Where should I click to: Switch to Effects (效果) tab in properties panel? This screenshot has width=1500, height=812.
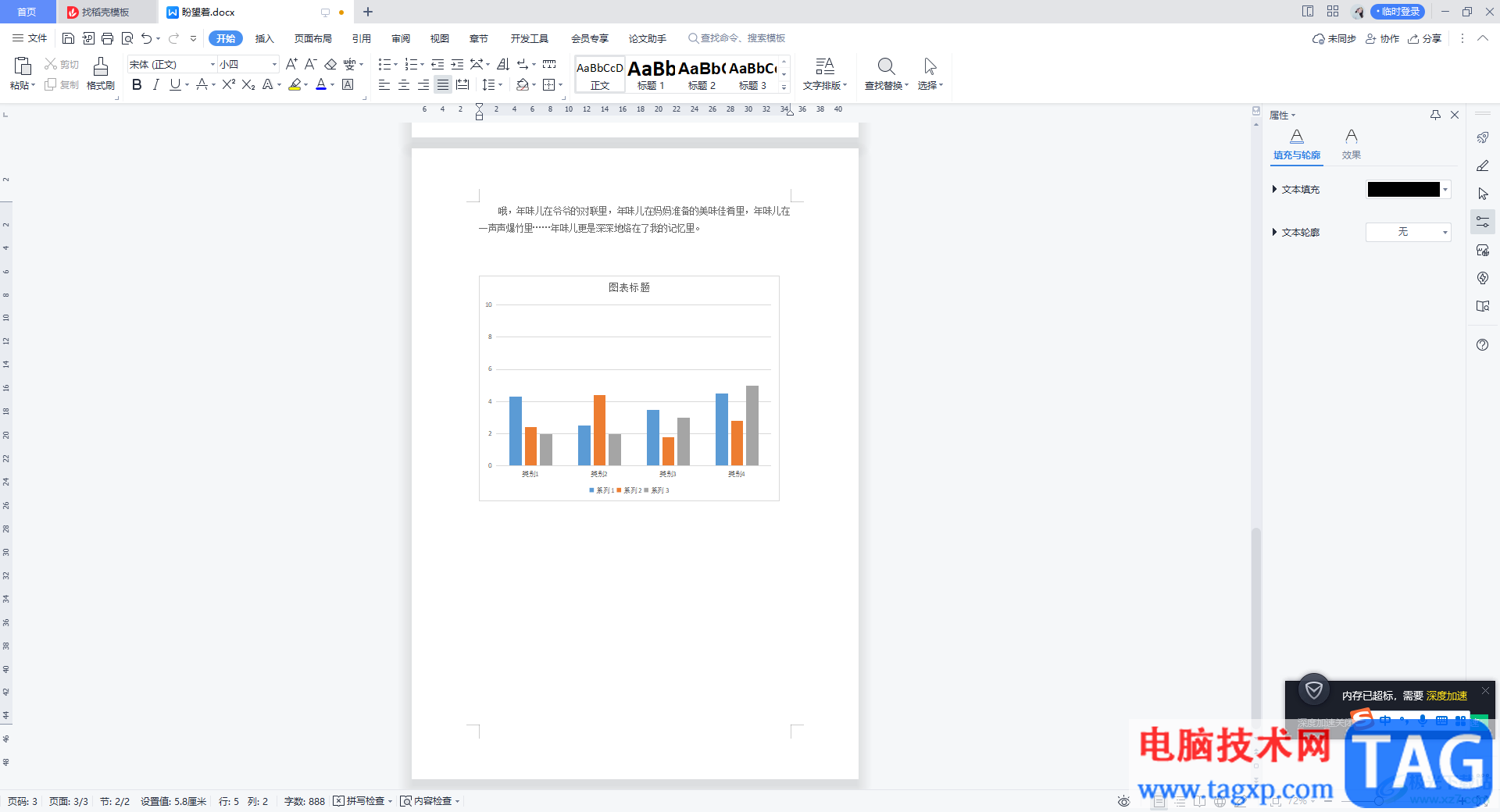[1352, 145]
